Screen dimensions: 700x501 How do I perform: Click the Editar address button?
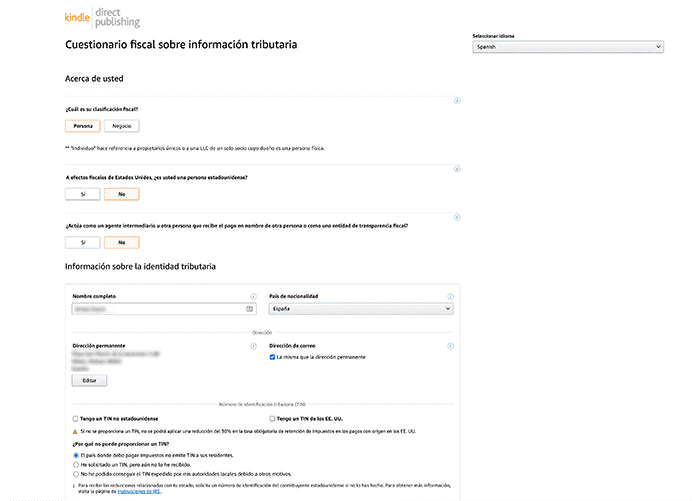coord(89,381)
